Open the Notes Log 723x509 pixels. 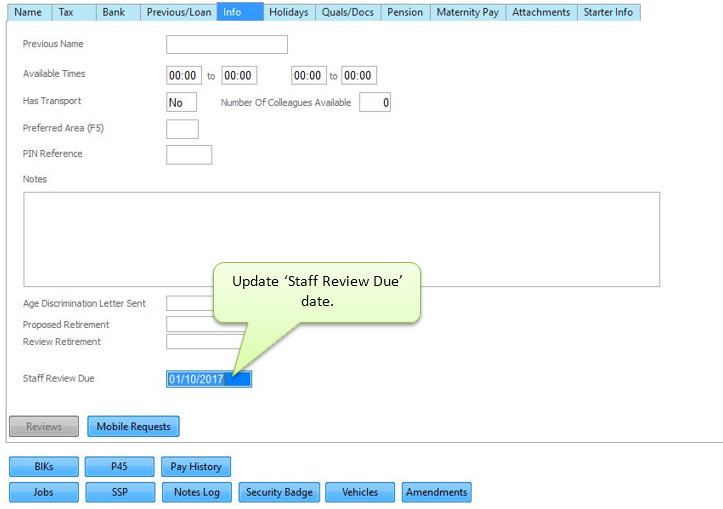[196, 492]
